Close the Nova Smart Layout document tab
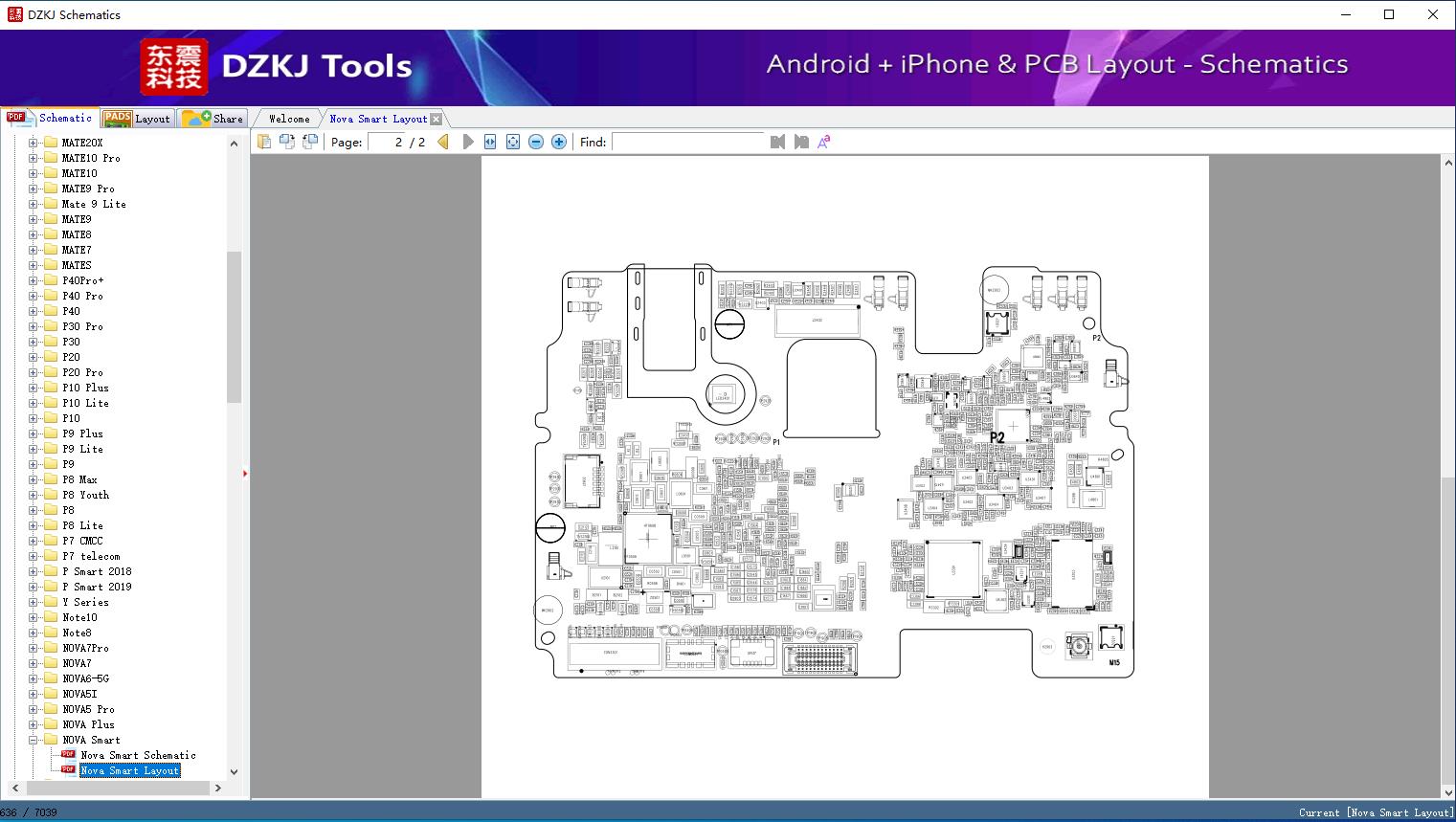The image size is (1456, 822). pos(437,118)
